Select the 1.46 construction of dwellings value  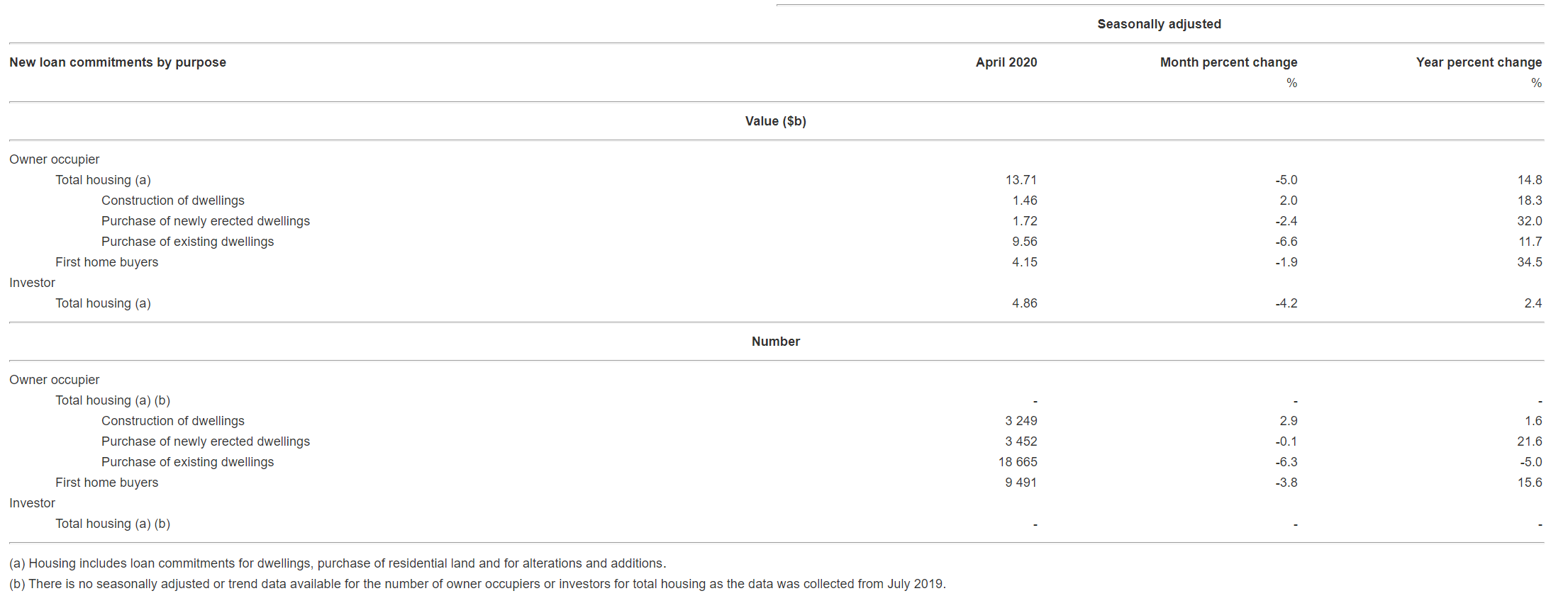coord(1024,201)
